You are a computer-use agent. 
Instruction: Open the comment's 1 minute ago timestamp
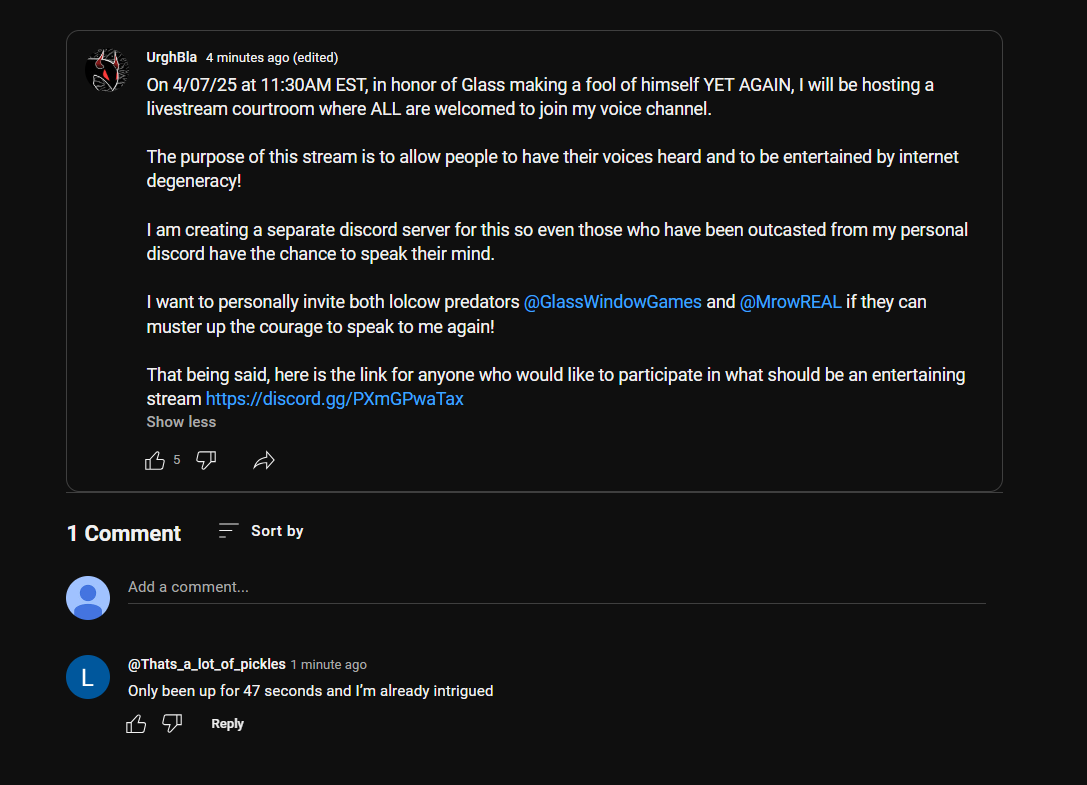click(329, 664)
